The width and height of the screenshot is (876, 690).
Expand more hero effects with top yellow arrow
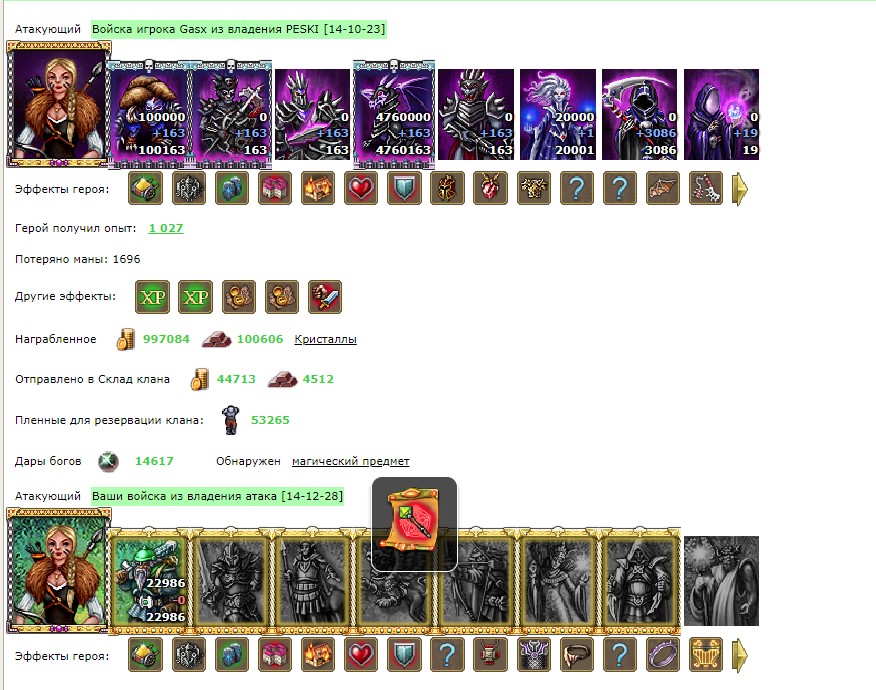tap(740, 189)
